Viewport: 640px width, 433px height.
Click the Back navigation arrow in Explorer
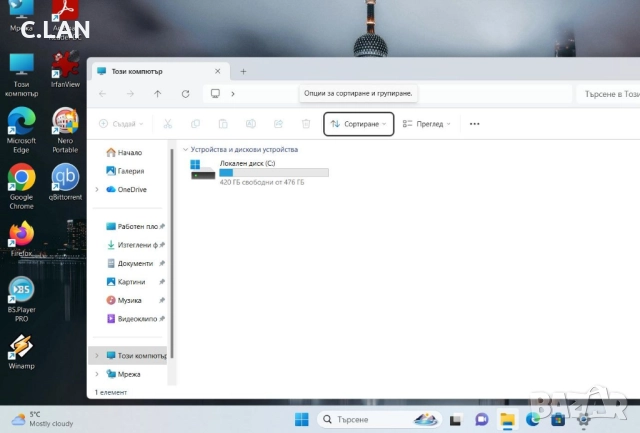click(102, 93)
